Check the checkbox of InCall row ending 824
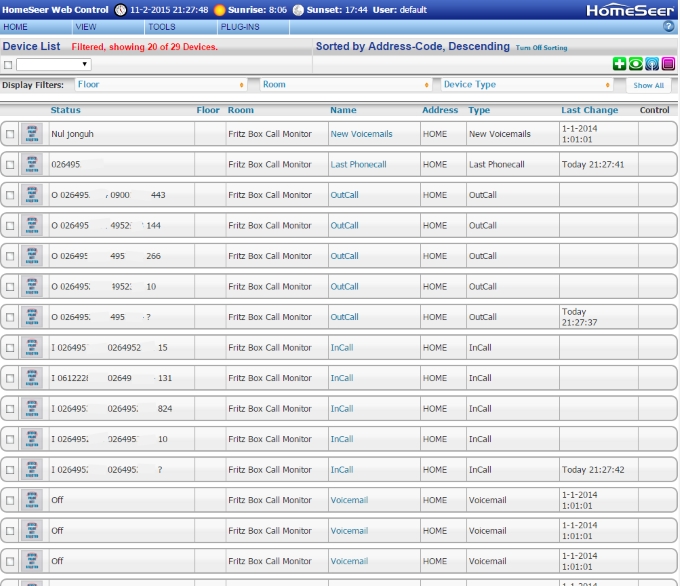The image size is (680, 586). point(10,409)
